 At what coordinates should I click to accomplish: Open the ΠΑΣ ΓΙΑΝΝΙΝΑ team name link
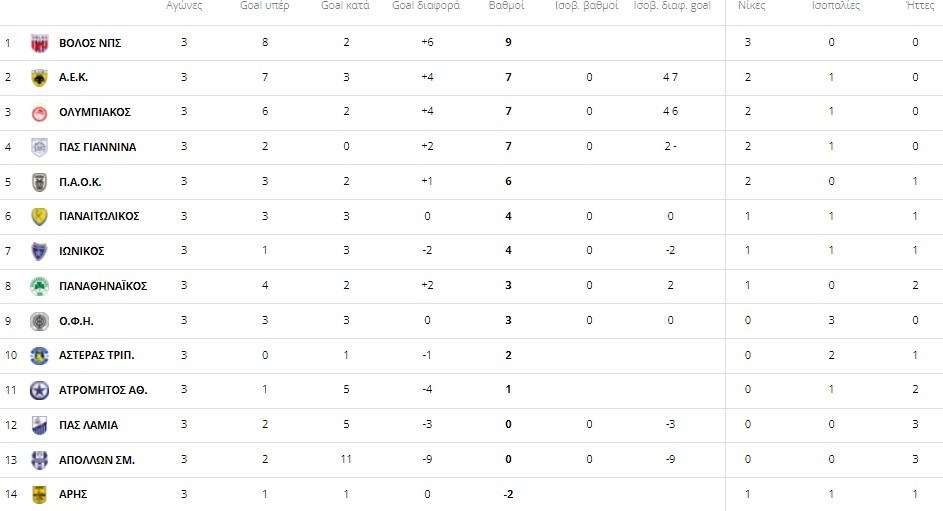point(97,147)
